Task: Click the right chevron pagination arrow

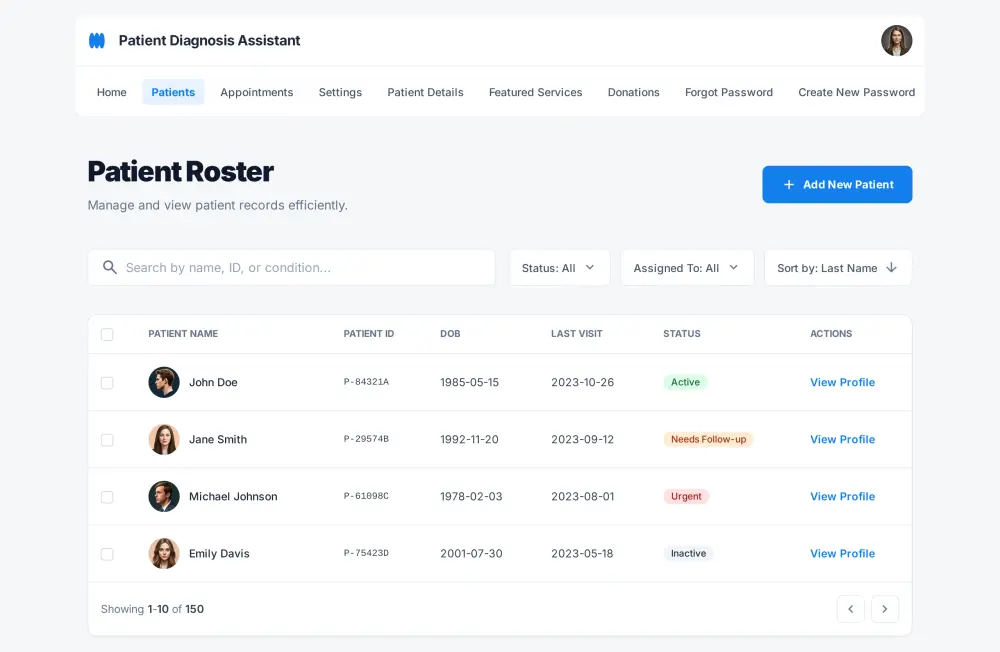Action: tap(885, 609)
